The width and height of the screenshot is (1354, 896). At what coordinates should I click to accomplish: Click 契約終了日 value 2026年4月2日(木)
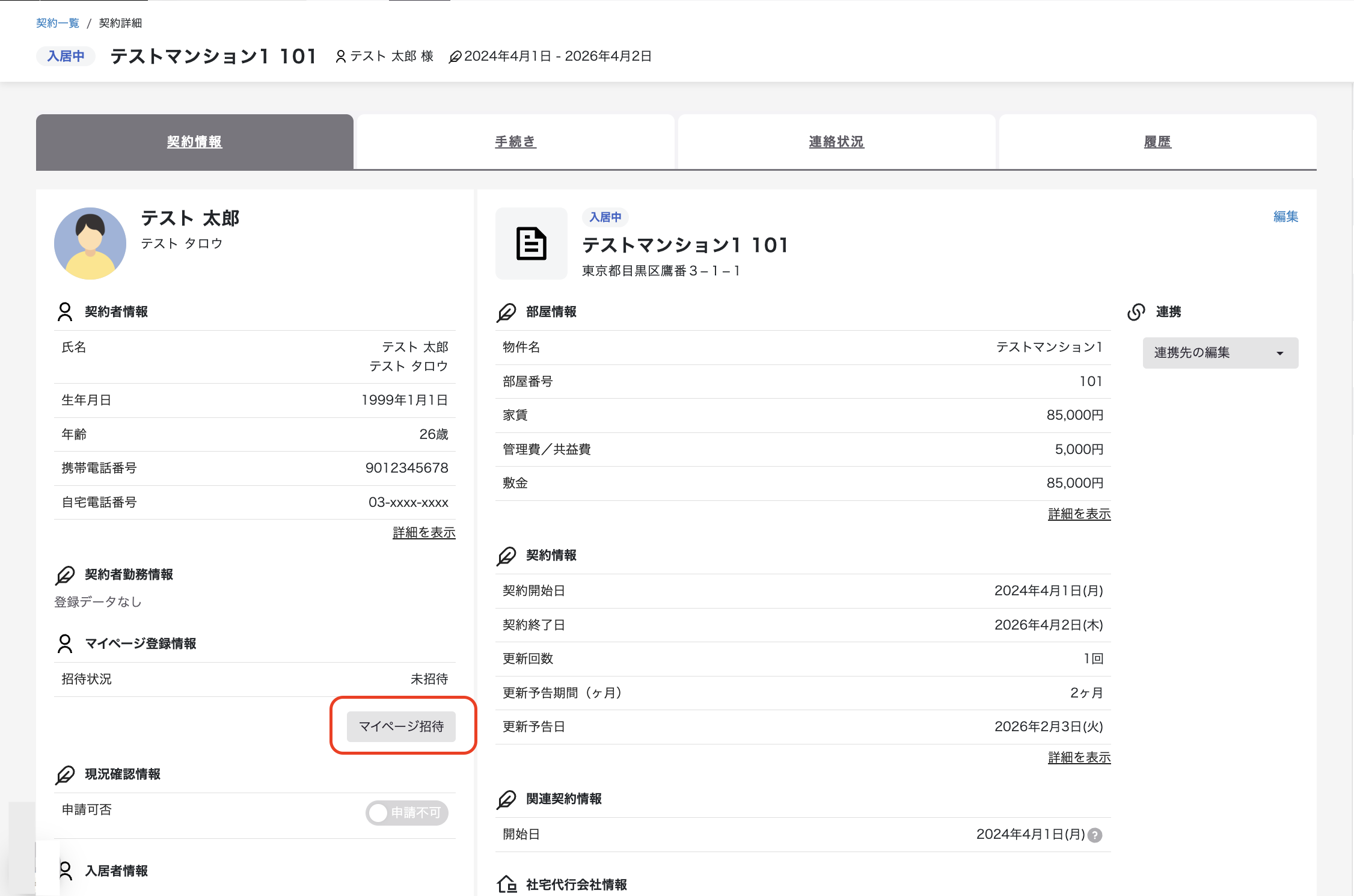tap(1049, 625)
